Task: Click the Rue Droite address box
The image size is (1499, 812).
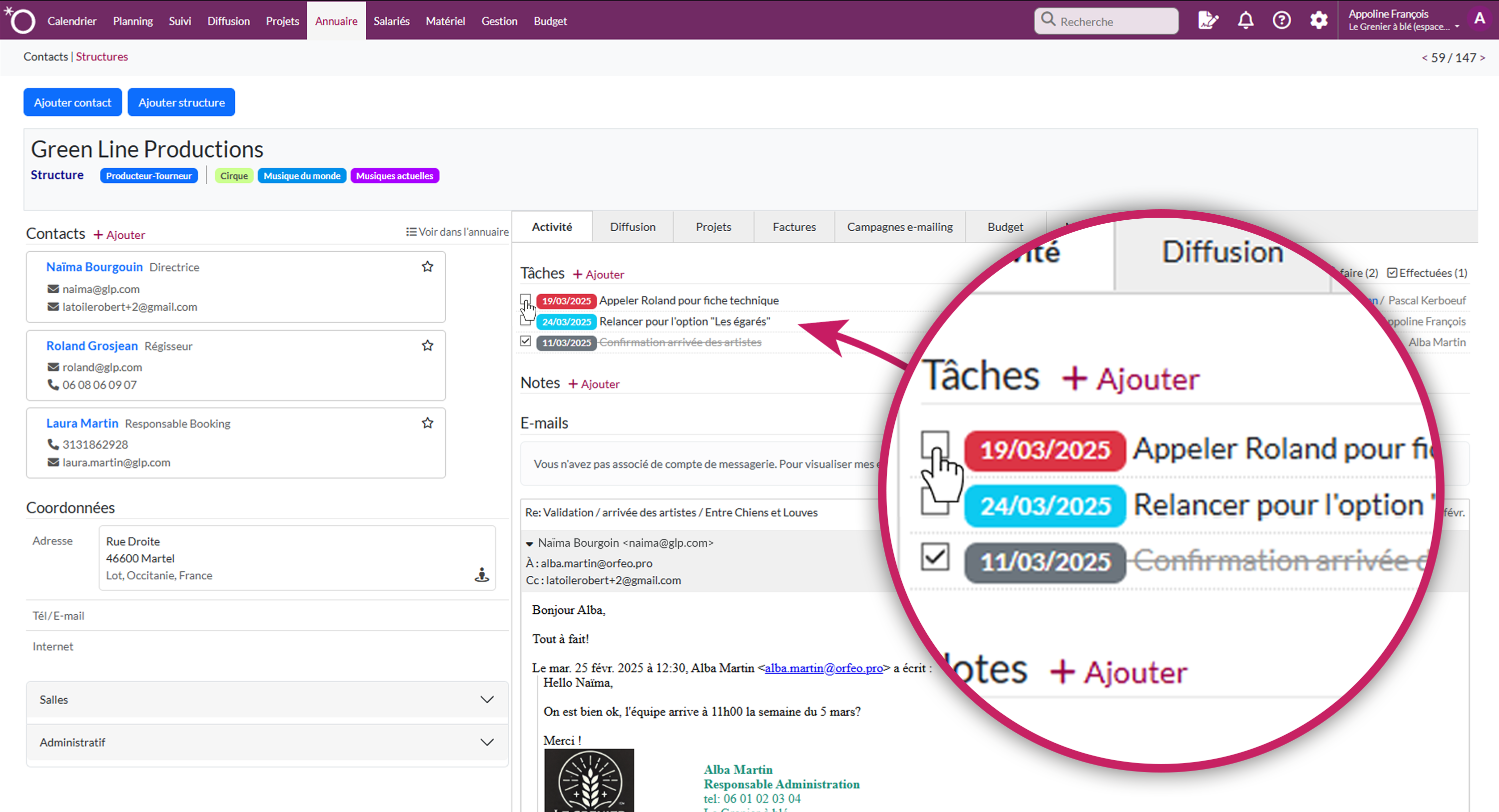Action: pyautogui.click(x=297, y=558)
